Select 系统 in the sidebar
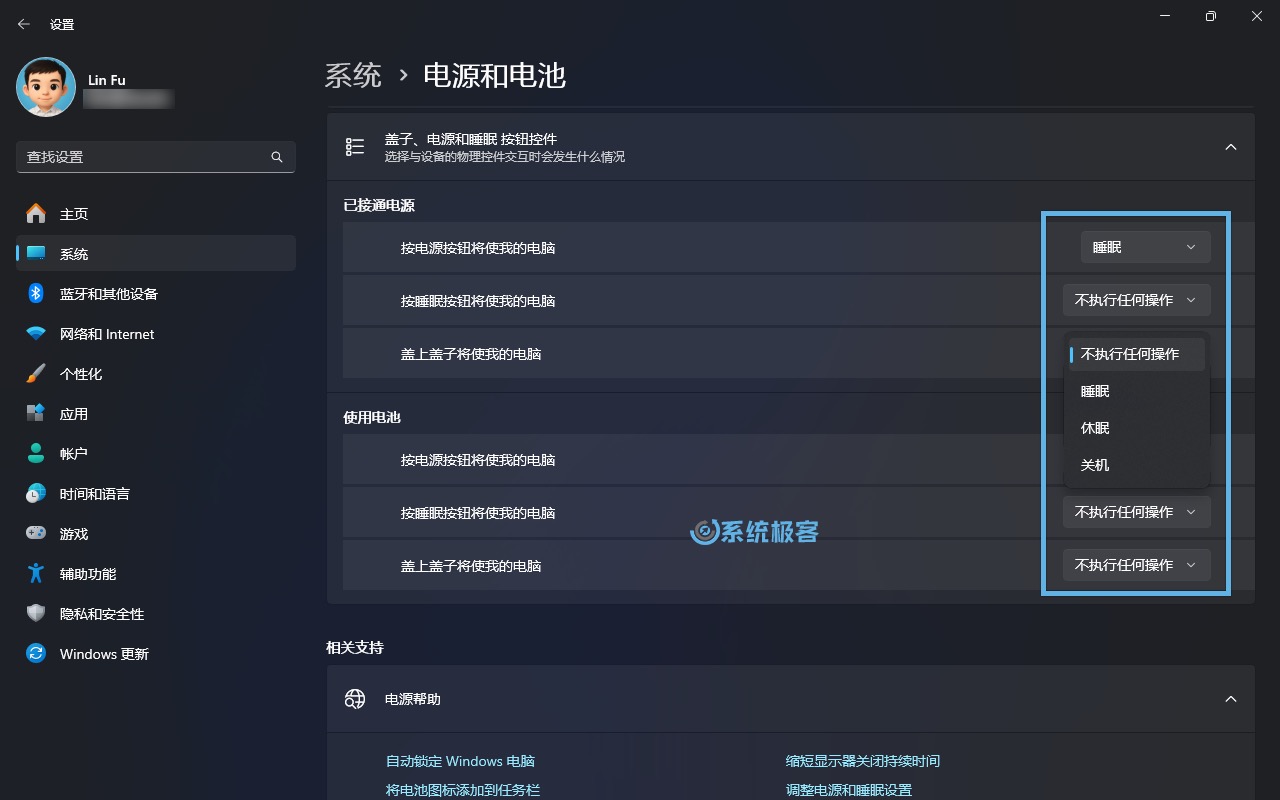This screenshot has height=800, width=1280. 156,253
